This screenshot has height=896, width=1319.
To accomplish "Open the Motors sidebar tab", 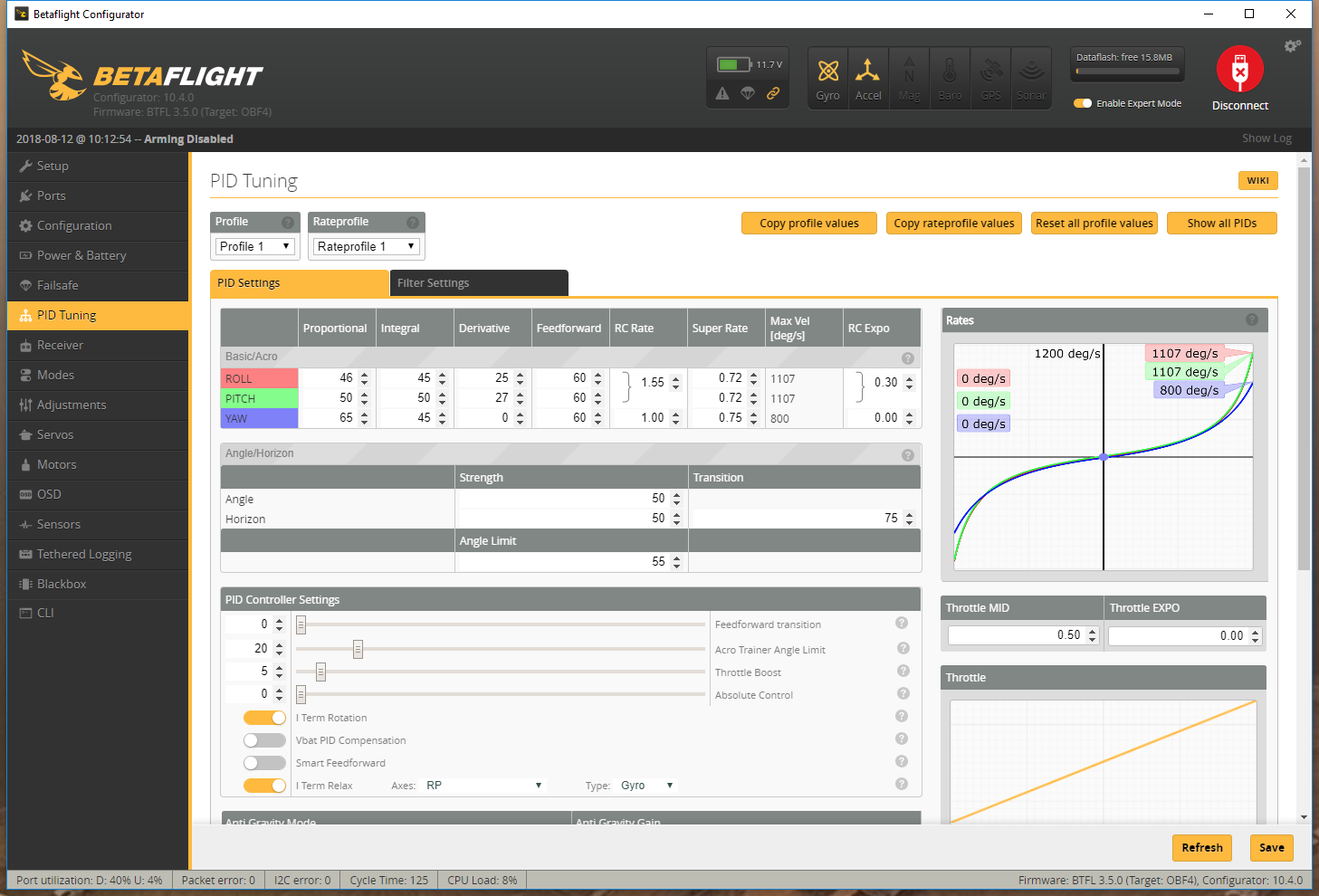I will (98, 464).
